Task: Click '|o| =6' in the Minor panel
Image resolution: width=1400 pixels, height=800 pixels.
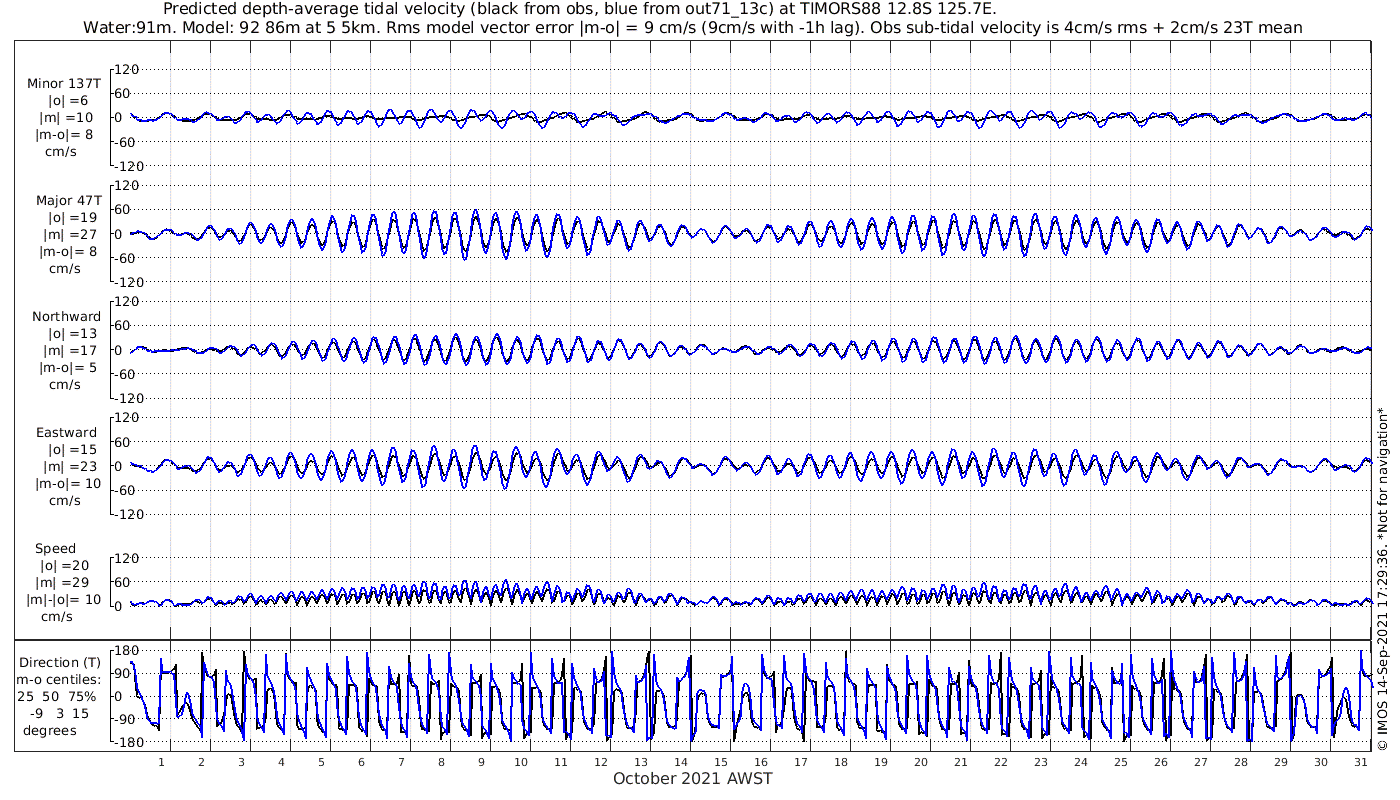Action: [68, 101]
